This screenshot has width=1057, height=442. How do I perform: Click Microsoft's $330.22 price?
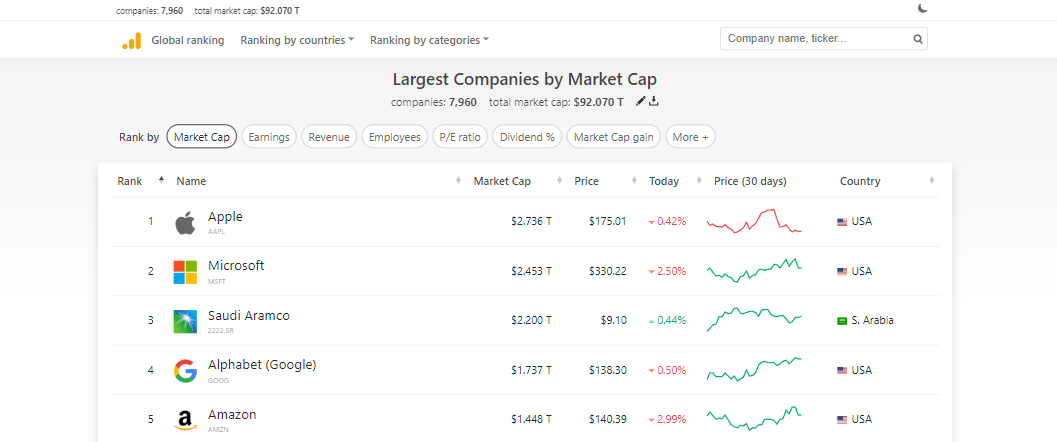click(607, 271)
